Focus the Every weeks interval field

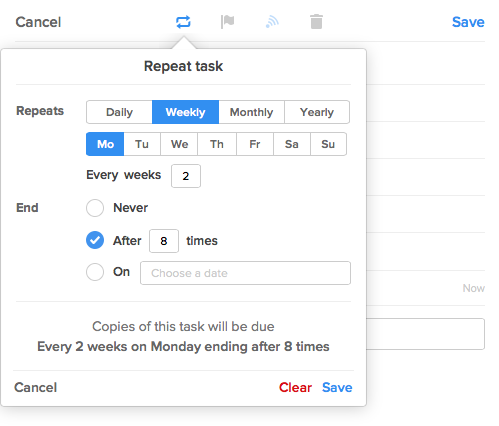(186, 176)
